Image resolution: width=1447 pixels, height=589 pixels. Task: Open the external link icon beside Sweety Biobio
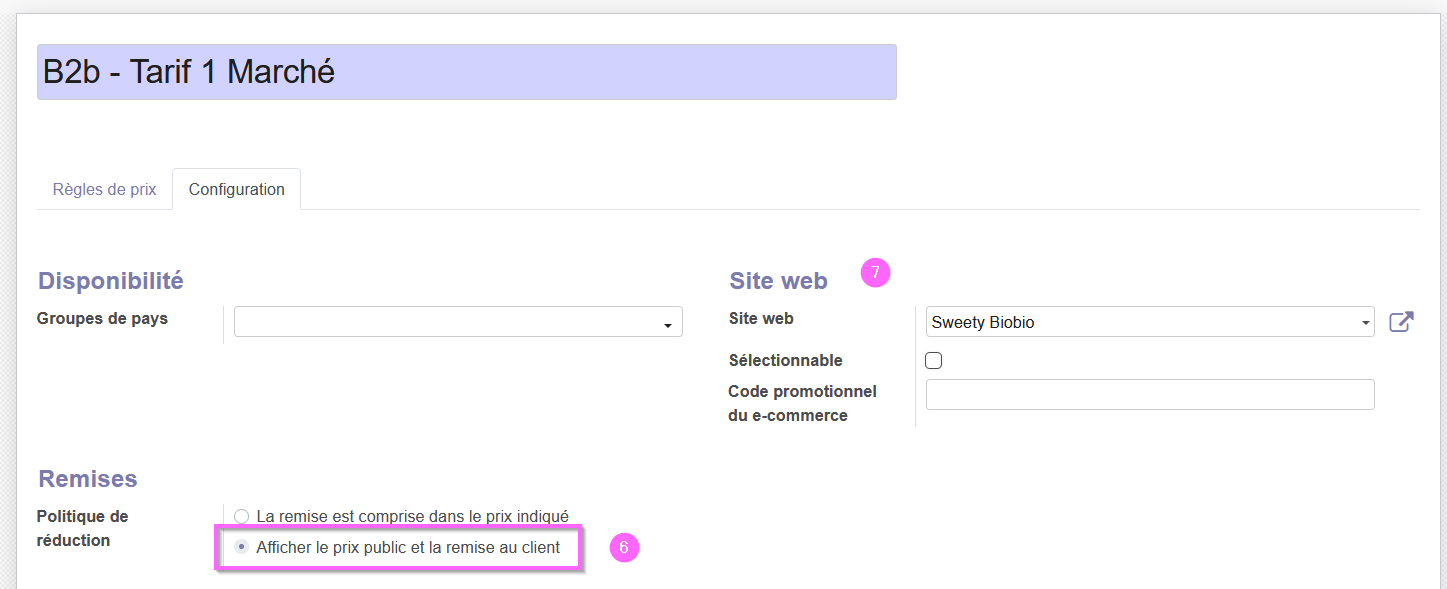click(x=1401, y=322)
